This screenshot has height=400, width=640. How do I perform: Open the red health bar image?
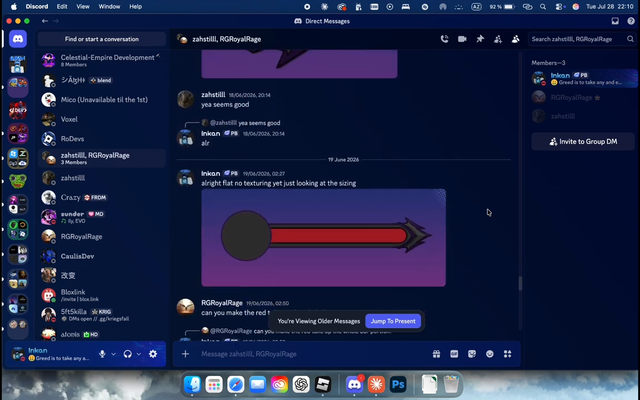(x=323, y=238)
